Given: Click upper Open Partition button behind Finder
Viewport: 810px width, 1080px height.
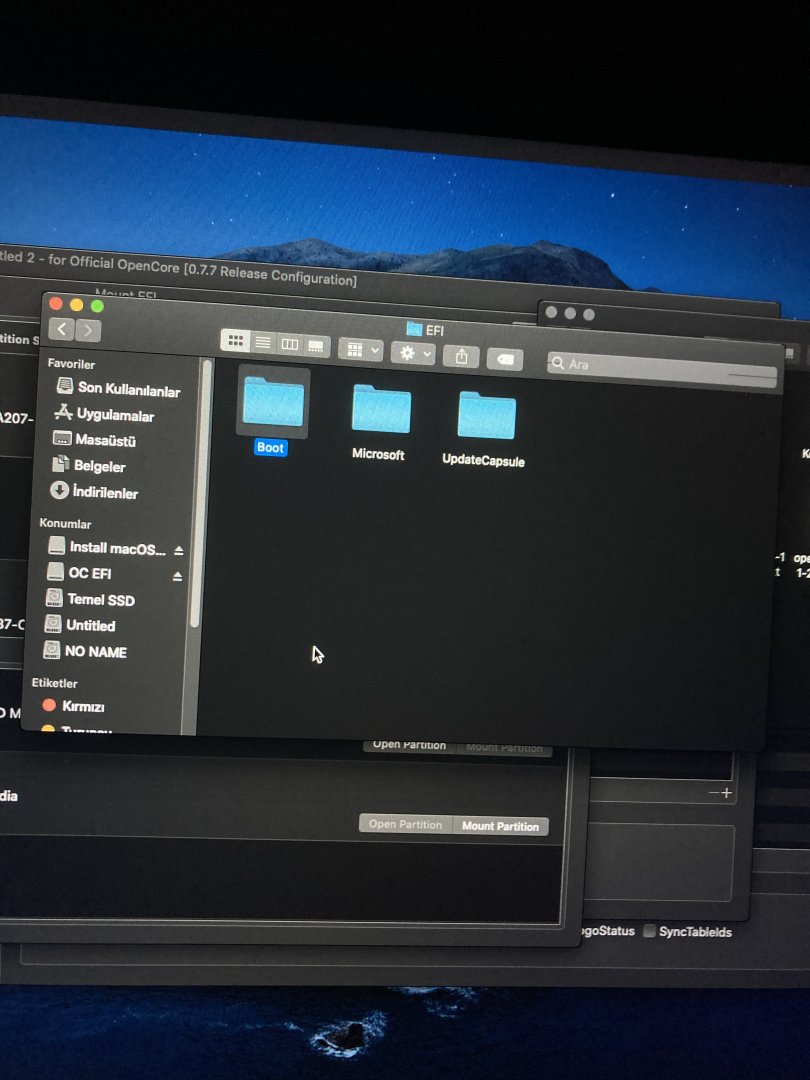Looking at the screenshot, I should pyautogui.click(x=409, y=745).
